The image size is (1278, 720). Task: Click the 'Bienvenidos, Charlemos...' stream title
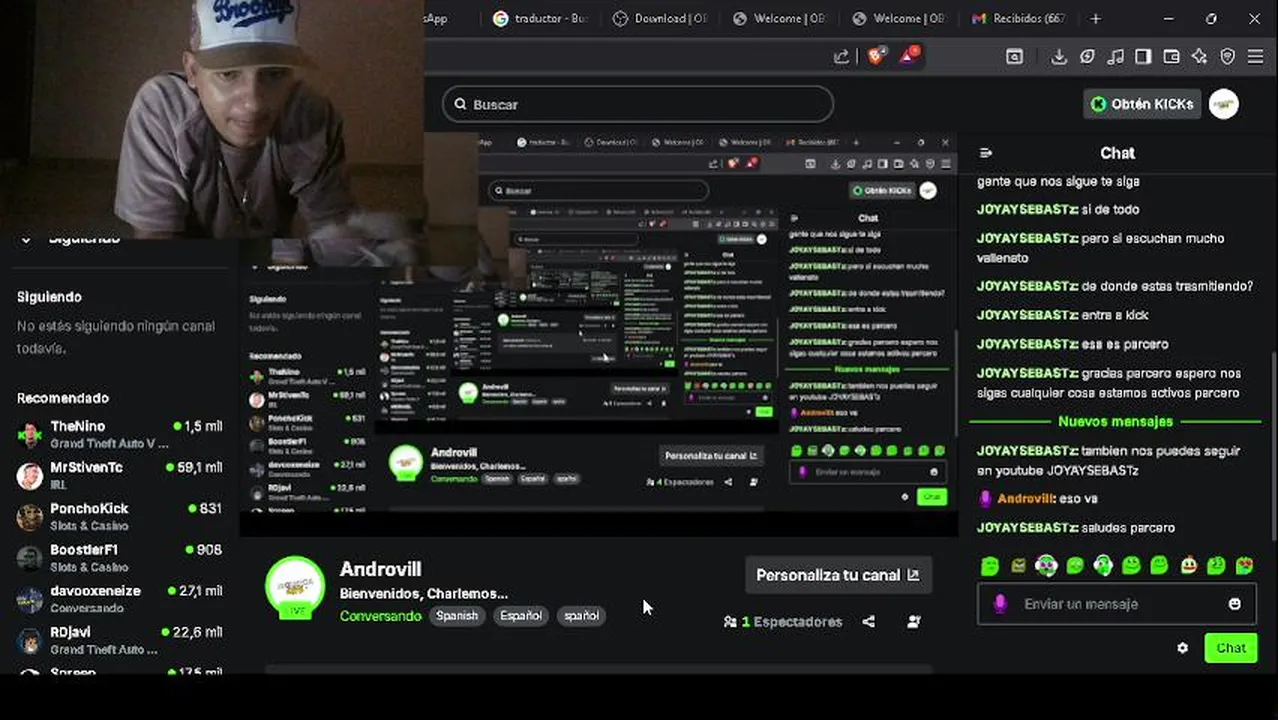pyautogui.click(x=423, y=593)
